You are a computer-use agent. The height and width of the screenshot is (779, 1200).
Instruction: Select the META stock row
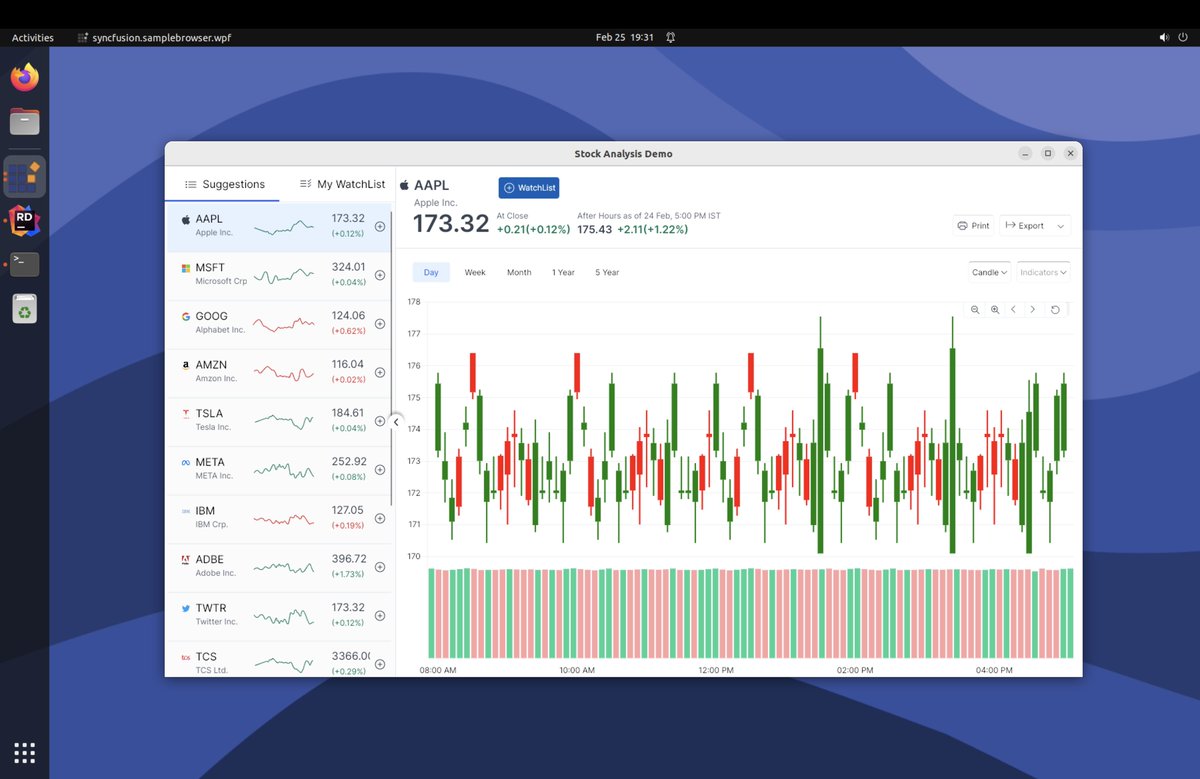[x=278, y=470]
